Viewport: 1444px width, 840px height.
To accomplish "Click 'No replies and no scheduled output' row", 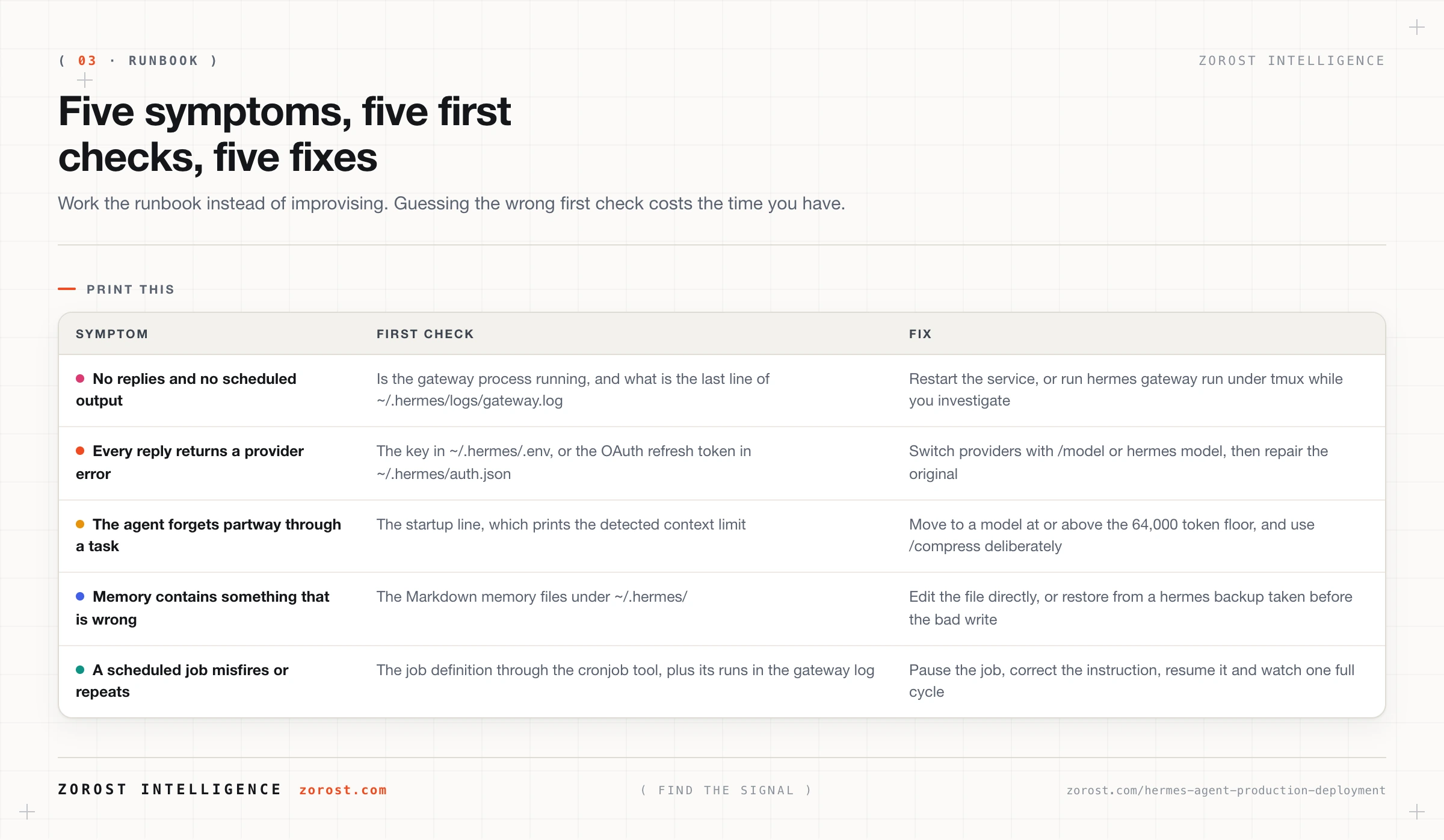I will tap(722, 391).
